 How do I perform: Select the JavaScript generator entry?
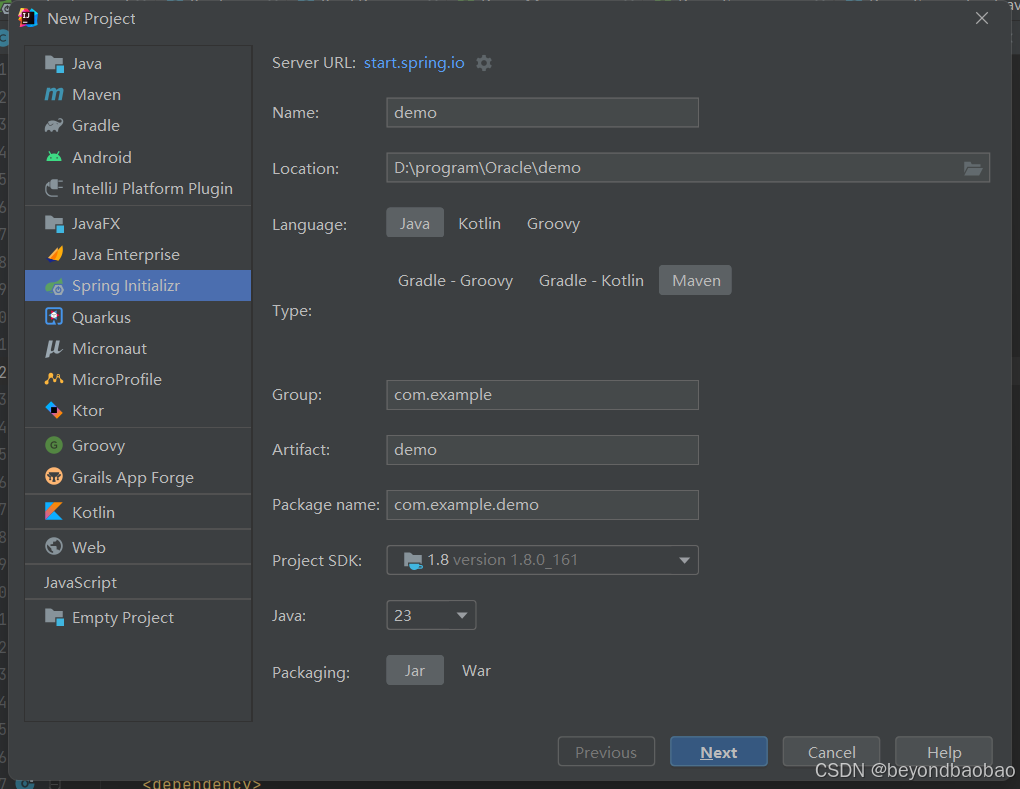coord(79,582)
